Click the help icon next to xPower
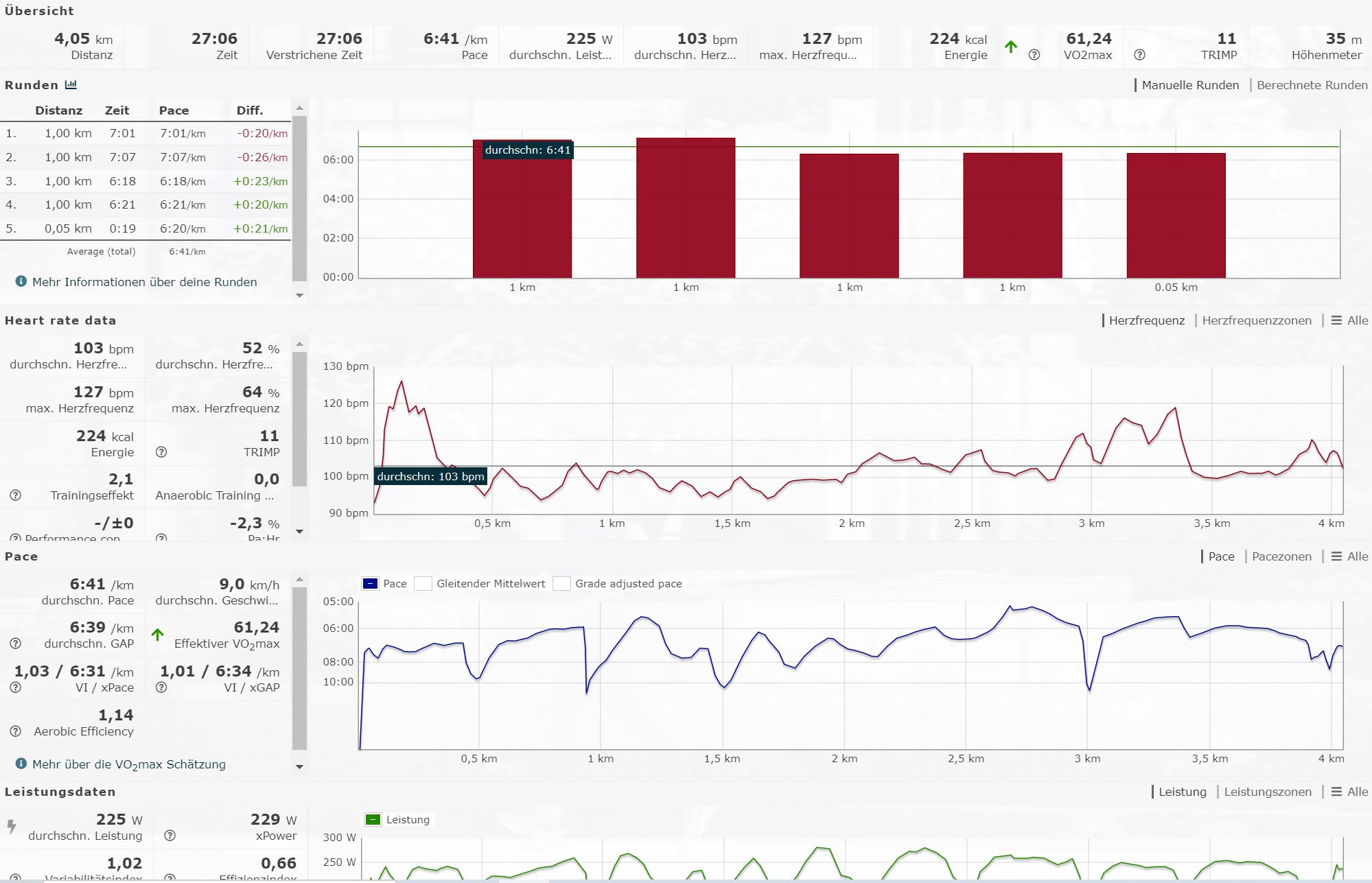The height and width of the screenshot is (883, 1372). click(x=170, y=836)
